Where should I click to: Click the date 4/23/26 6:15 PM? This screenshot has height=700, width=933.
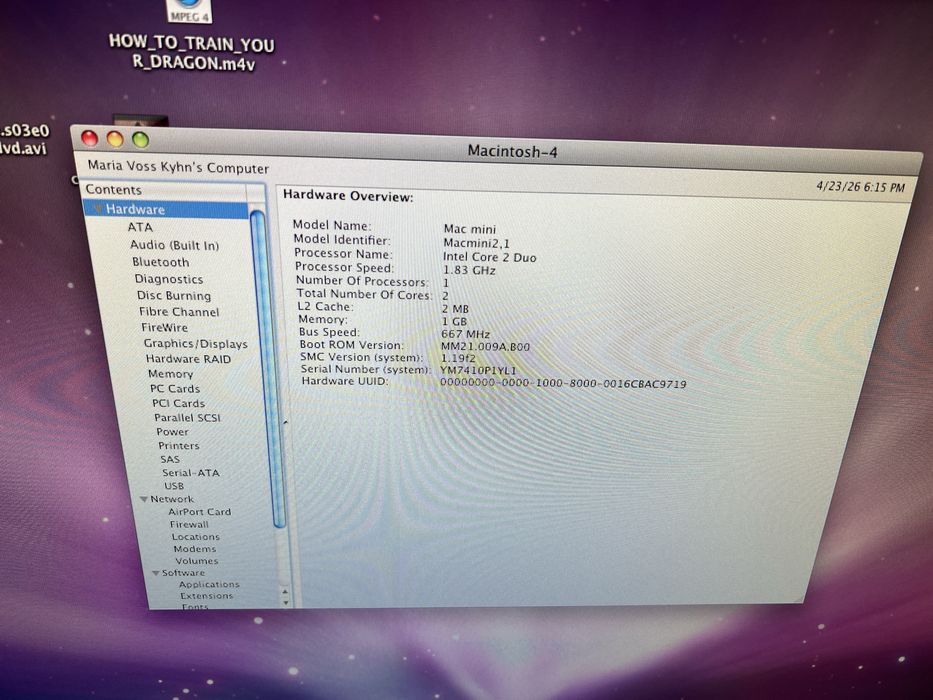coord(860,187)
